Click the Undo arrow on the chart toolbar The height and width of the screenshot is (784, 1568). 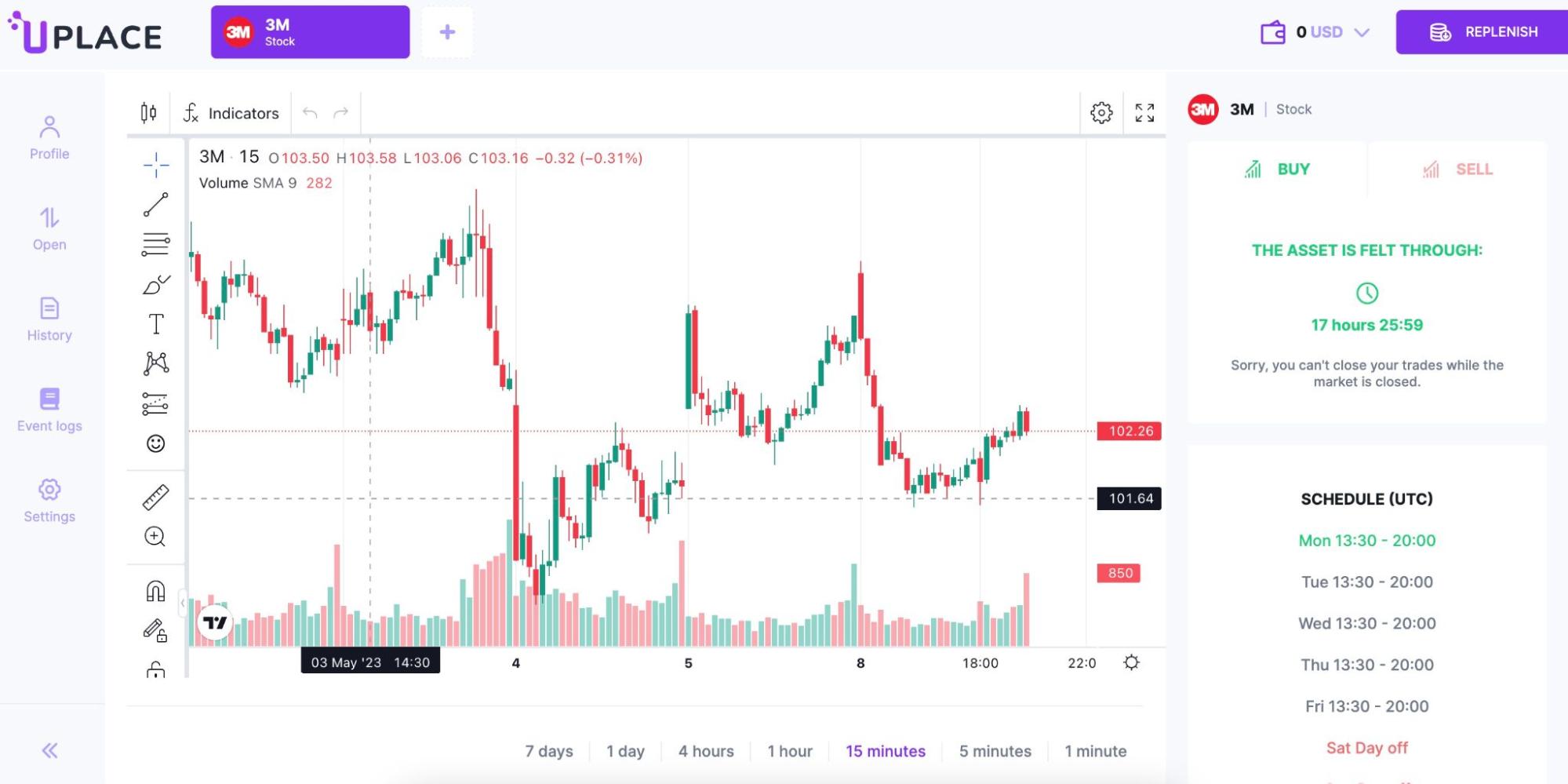point(310,112)
